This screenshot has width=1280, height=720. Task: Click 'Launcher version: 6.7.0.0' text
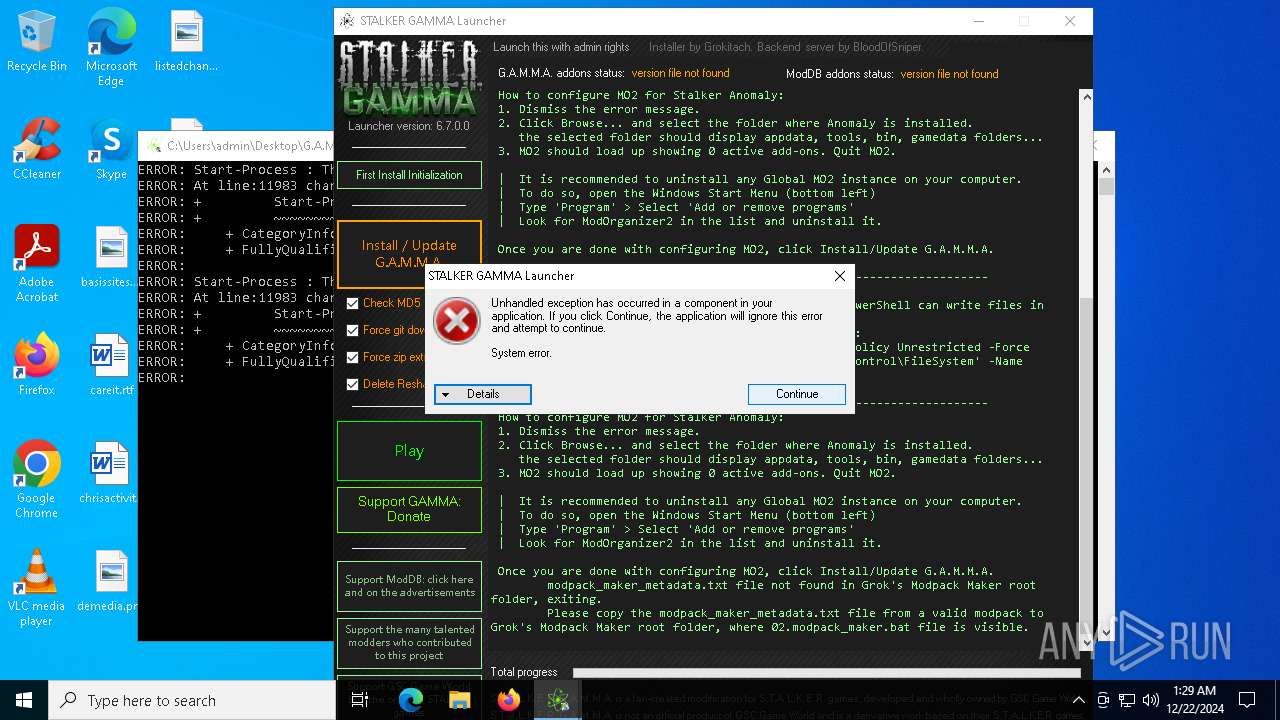coord(409,127)
